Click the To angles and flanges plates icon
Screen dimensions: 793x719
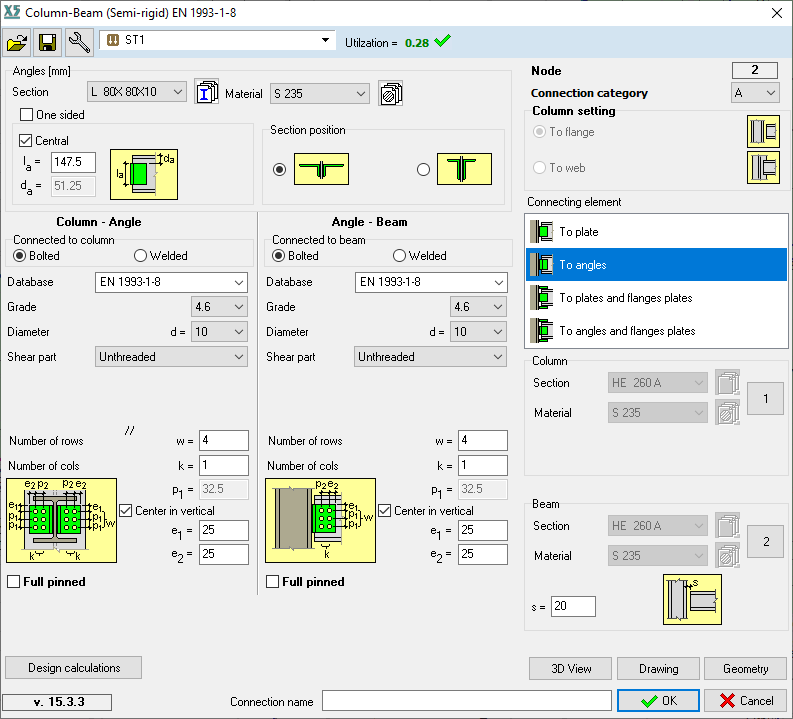pos(541,331)
